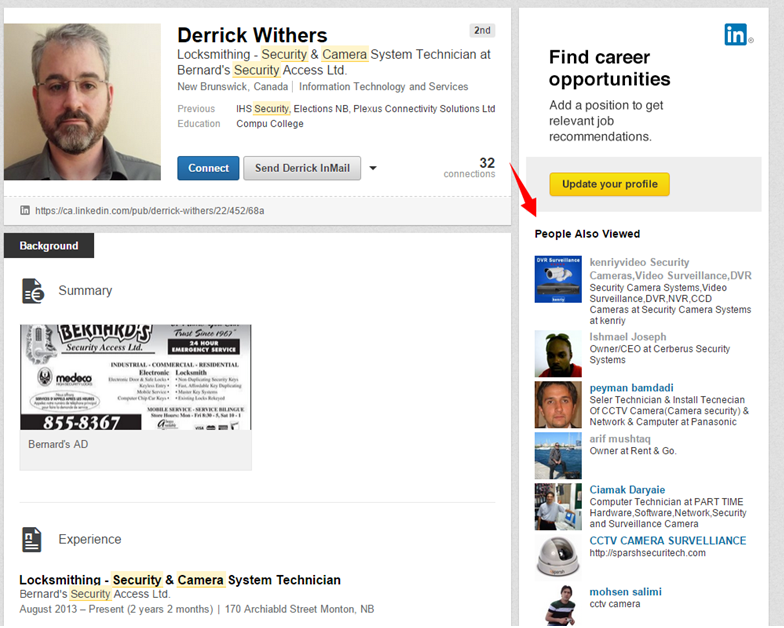
Task: Click the yellow Update your profile button
Action: coord(609,184)
